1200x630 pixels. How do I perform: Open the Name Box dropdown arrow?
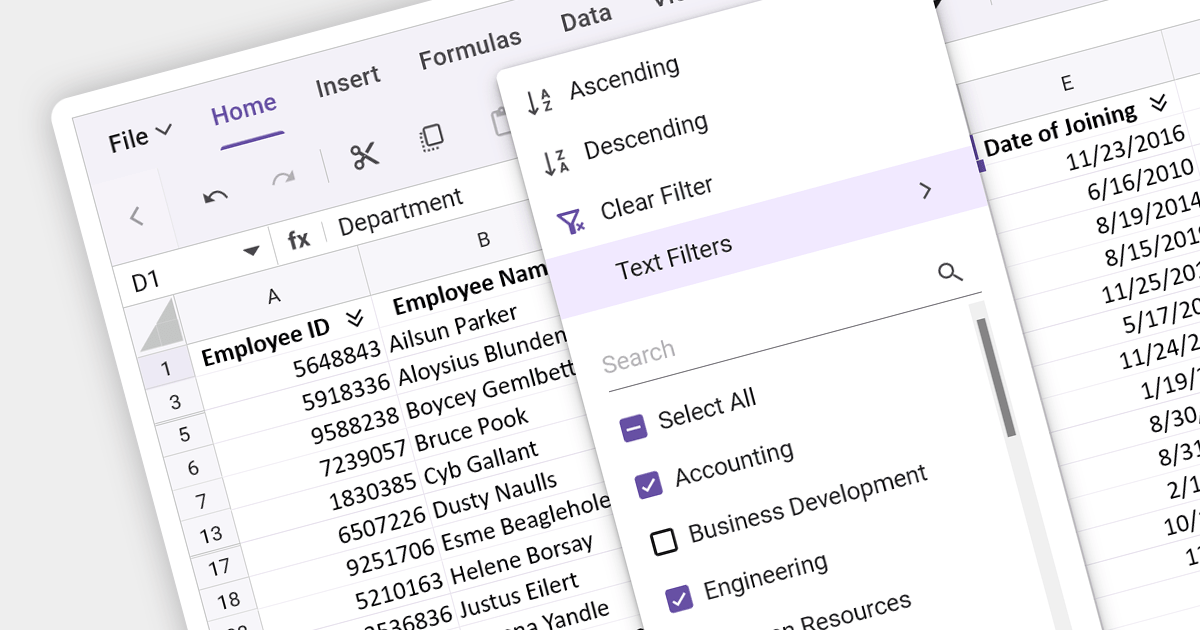click(x=251, y=251)
